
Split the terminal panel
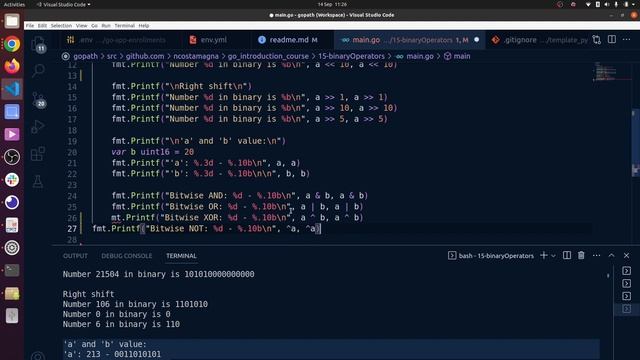[x=567, y=256]
